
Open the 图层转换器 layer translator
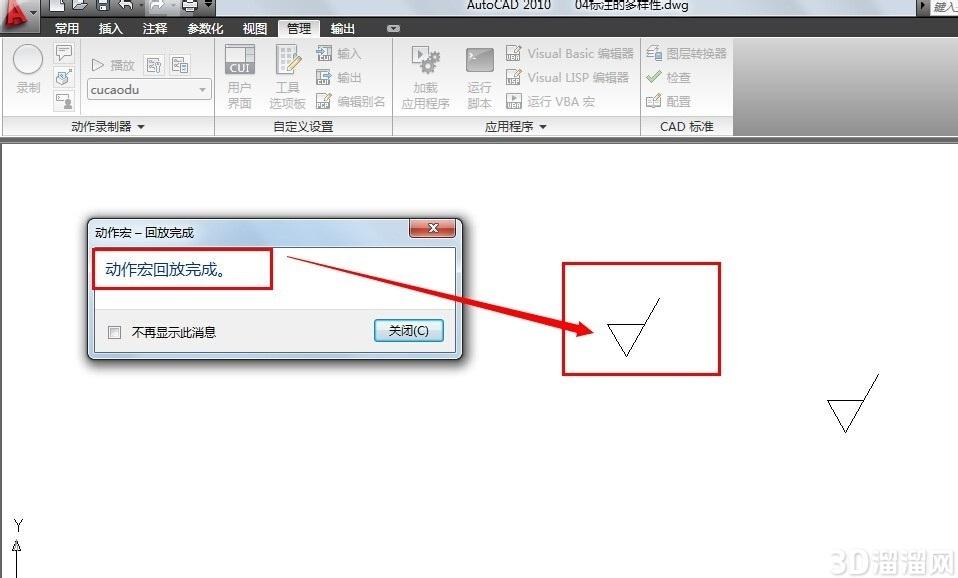[x=686, y=54]
